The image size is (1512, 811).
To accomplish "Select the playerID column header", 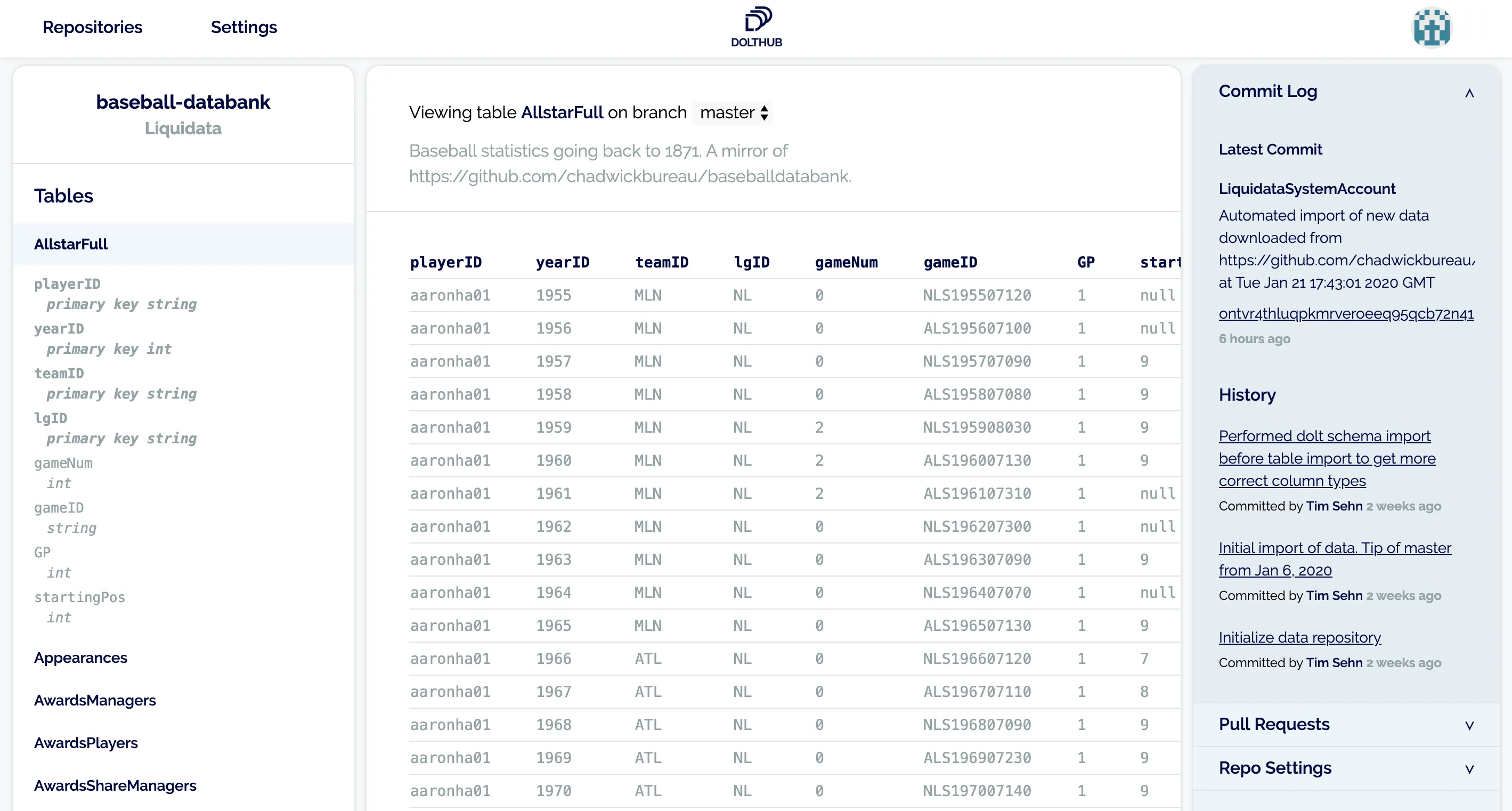I will click(446, 263).
